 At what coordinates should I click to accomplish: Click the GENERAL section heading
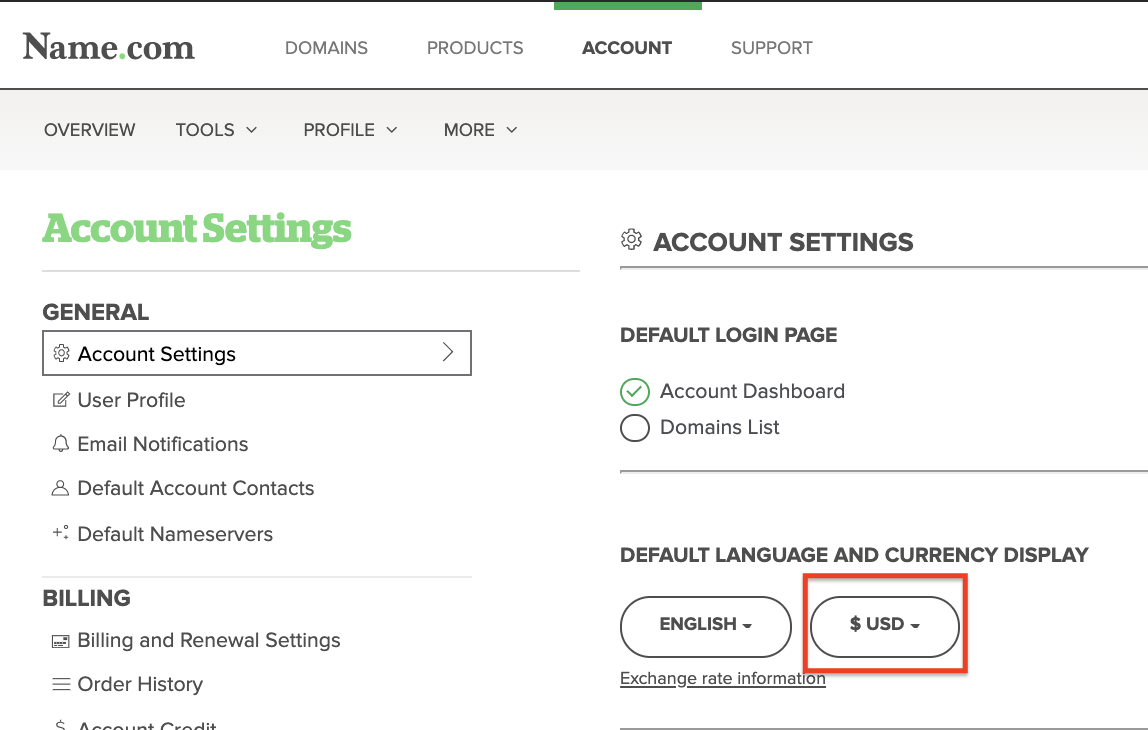95,312
